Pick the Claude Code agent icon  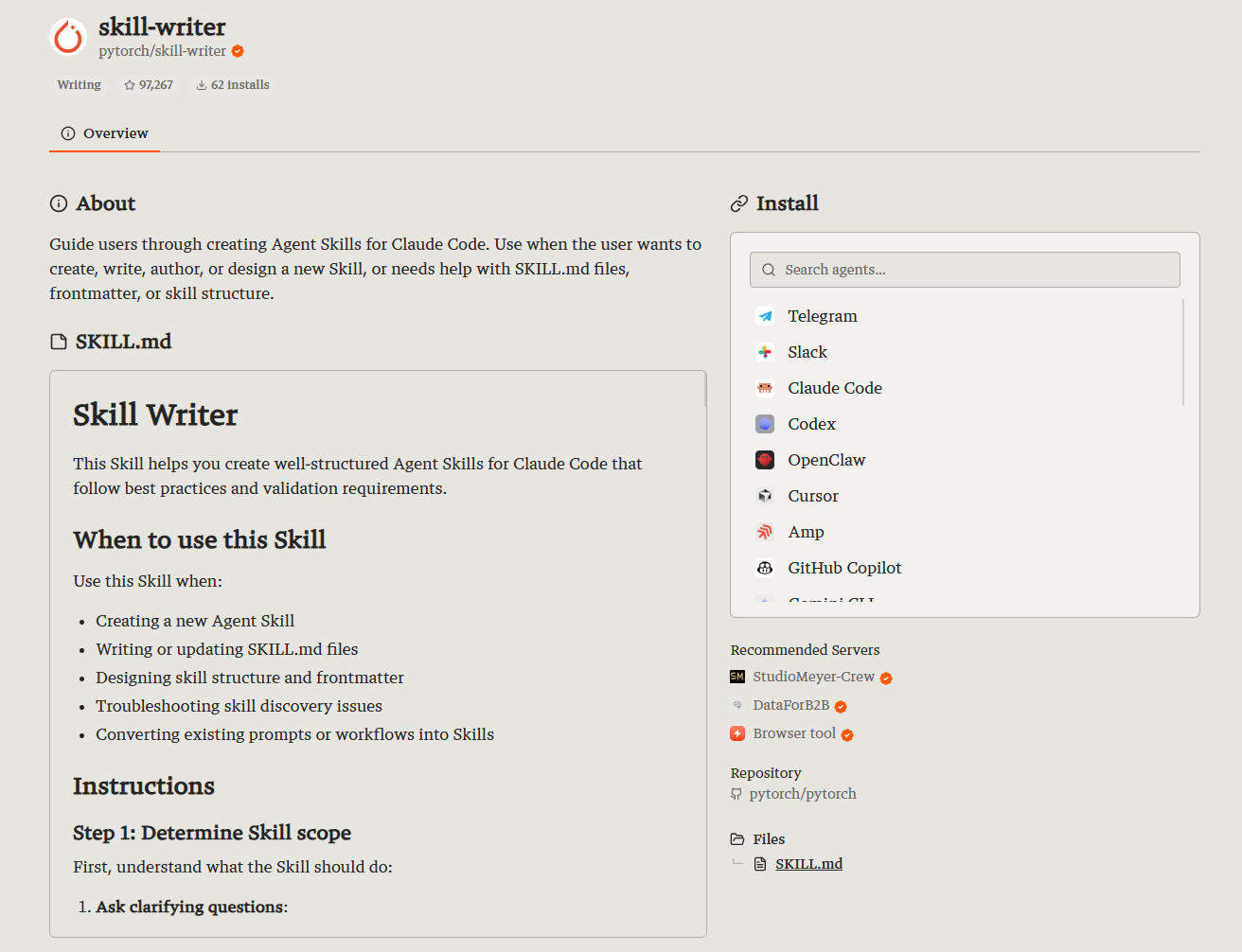[x=765, y=388]
